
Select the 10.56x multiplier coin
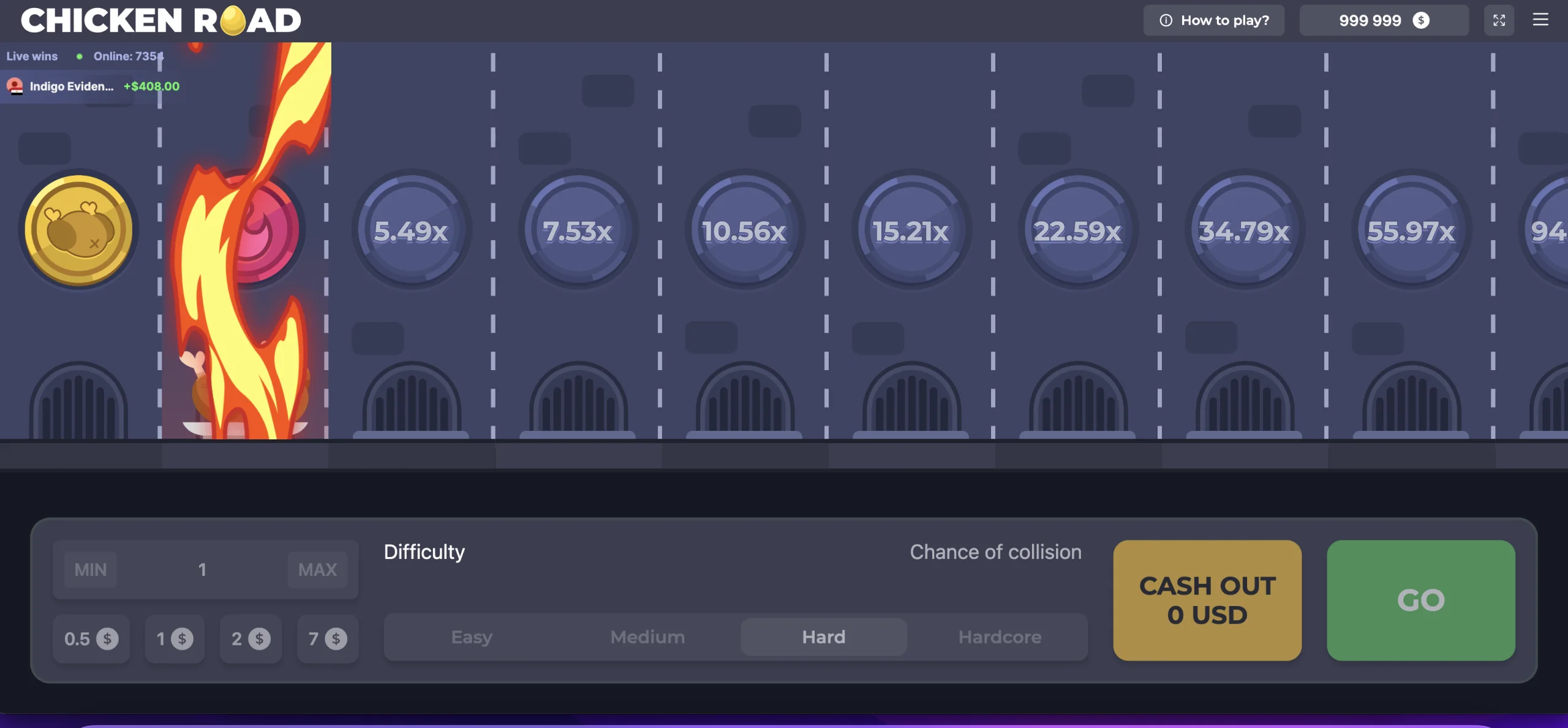tap(744, 230)
